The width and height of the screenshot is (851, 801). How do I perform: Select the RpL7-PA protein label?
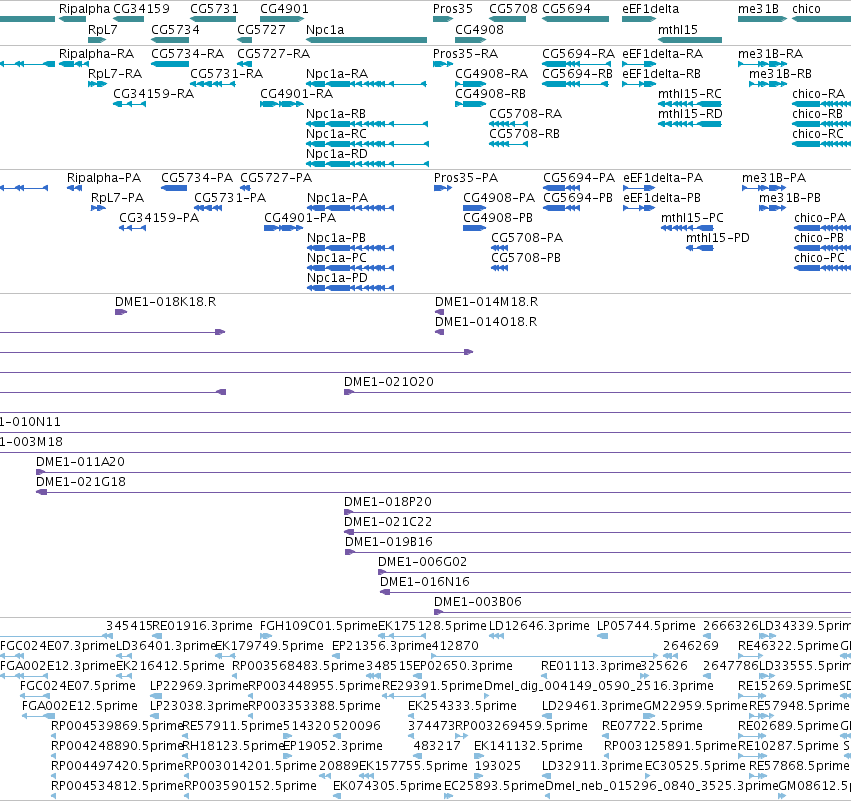pyautogui.click(x=117, y=198)
